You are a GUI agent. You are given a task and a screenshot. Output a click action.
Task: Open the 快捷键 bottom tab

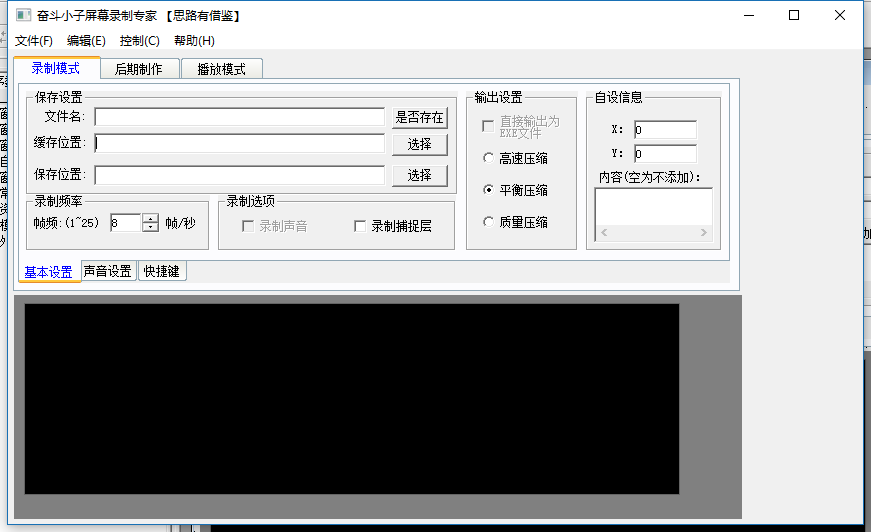[162, 271]
